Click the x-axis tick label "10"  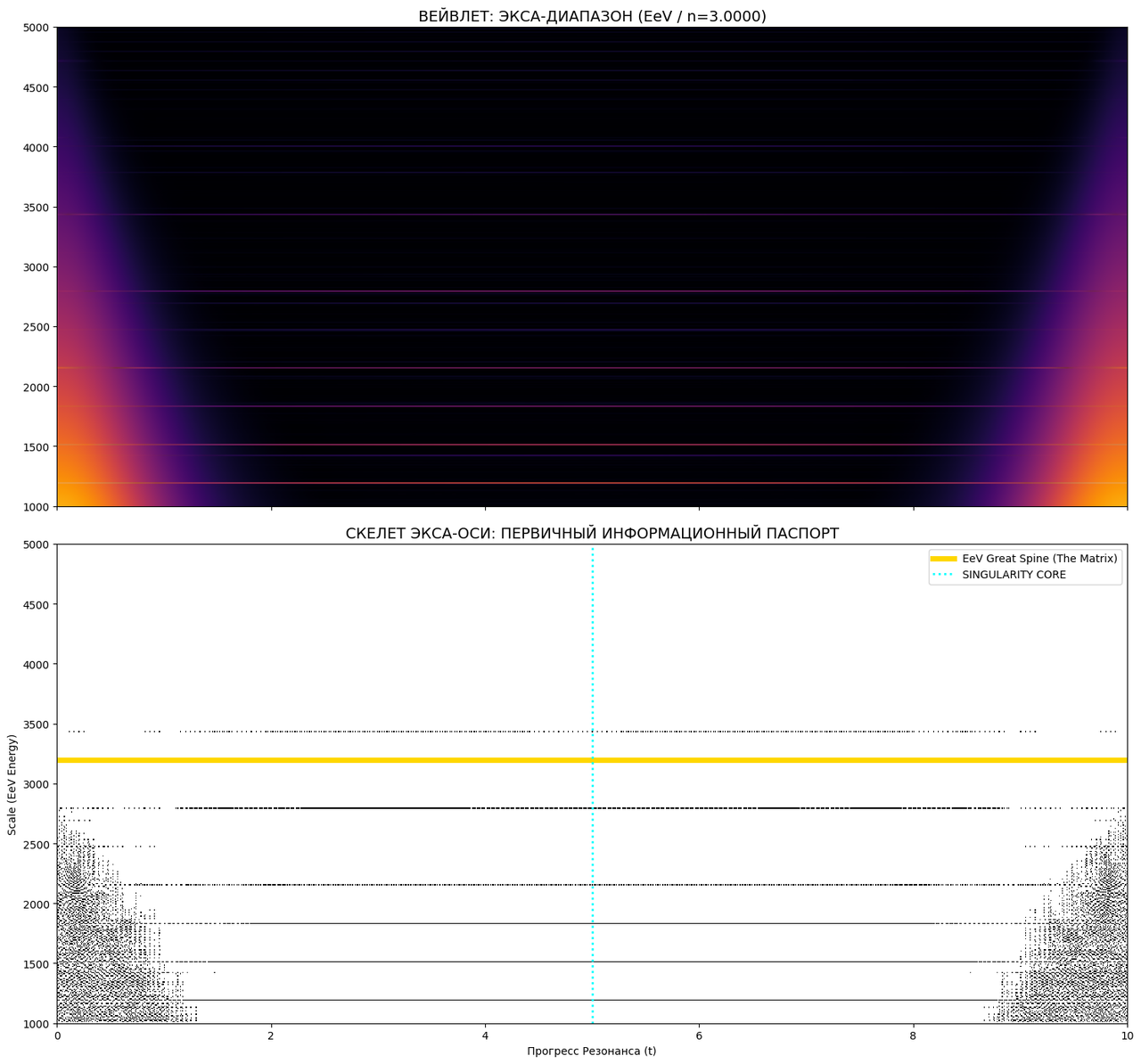[1127, 1036]
